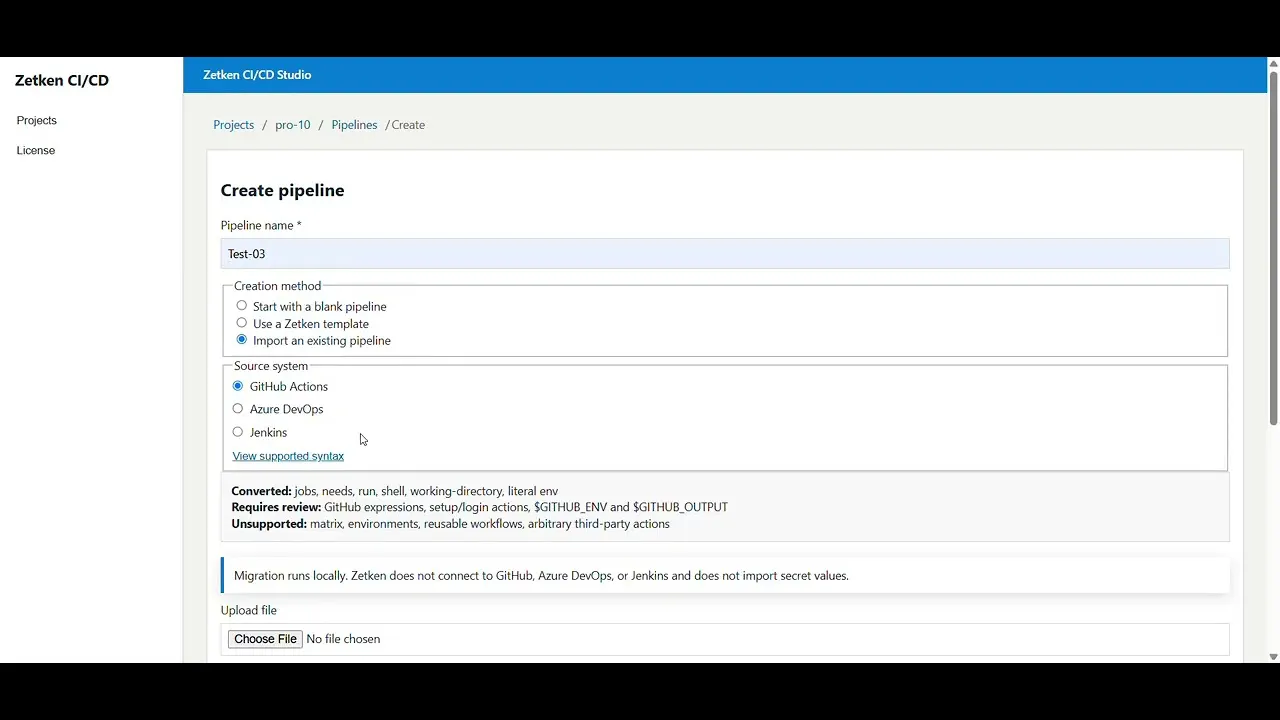Click the 'Zetken CI/CD Studio' header title
Image resolution: width=1280 pixels, height=720 pixels.
tap(257, 75)
